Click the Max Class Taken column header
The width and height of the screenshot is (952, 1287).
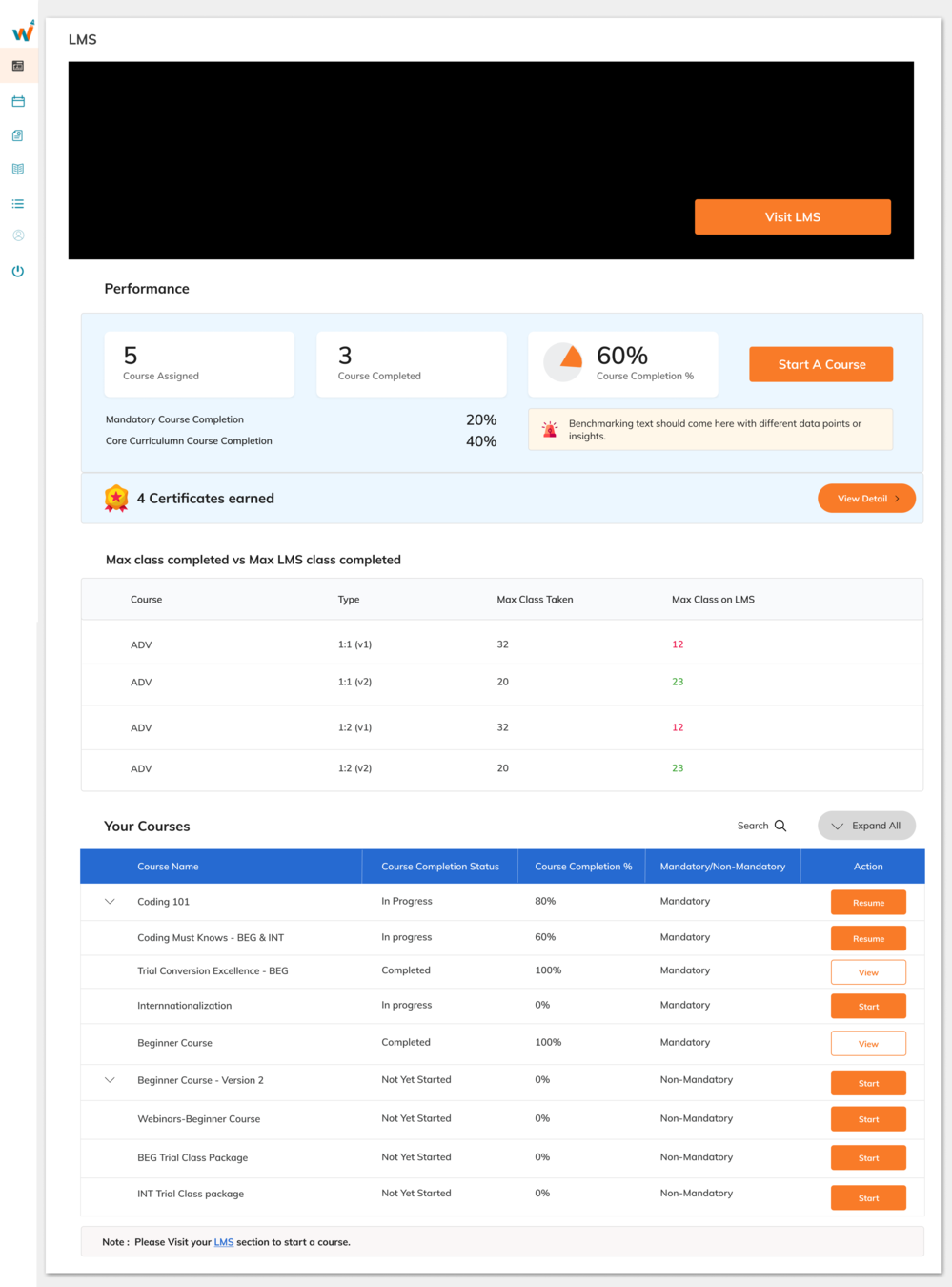coord(535,600)
